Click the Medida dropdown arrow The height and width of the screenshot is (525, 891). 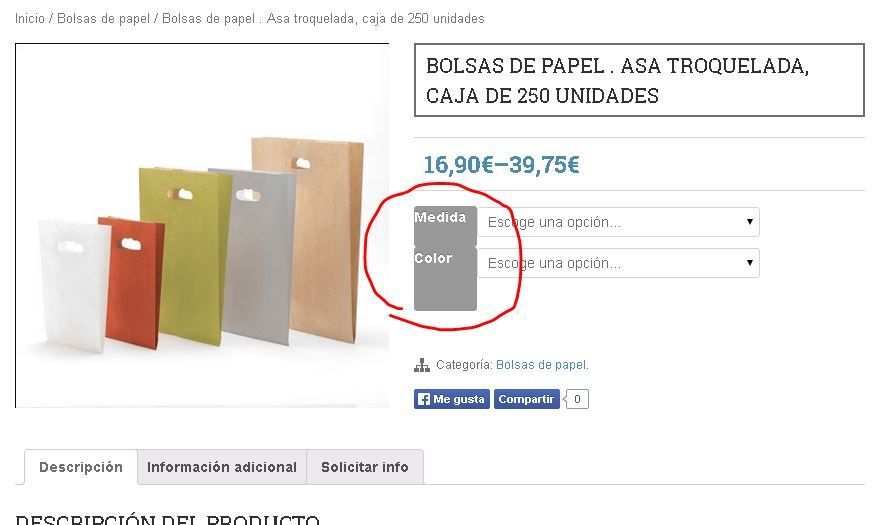pyautogui.click(x=750, y=222)
